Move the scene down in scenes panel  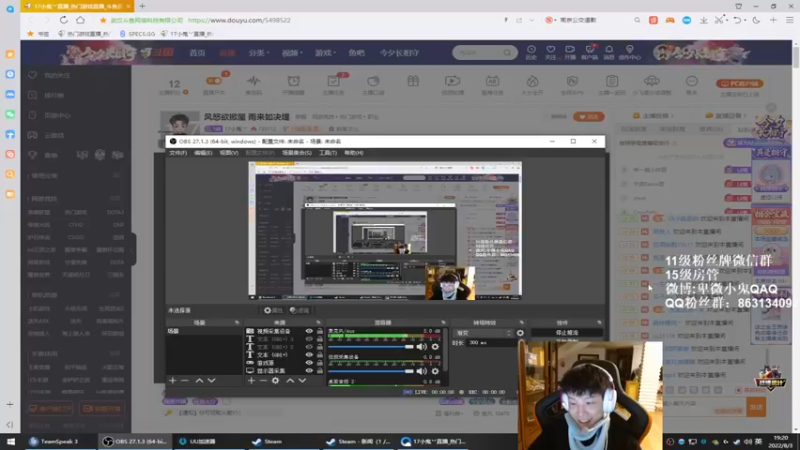[211, 381]
